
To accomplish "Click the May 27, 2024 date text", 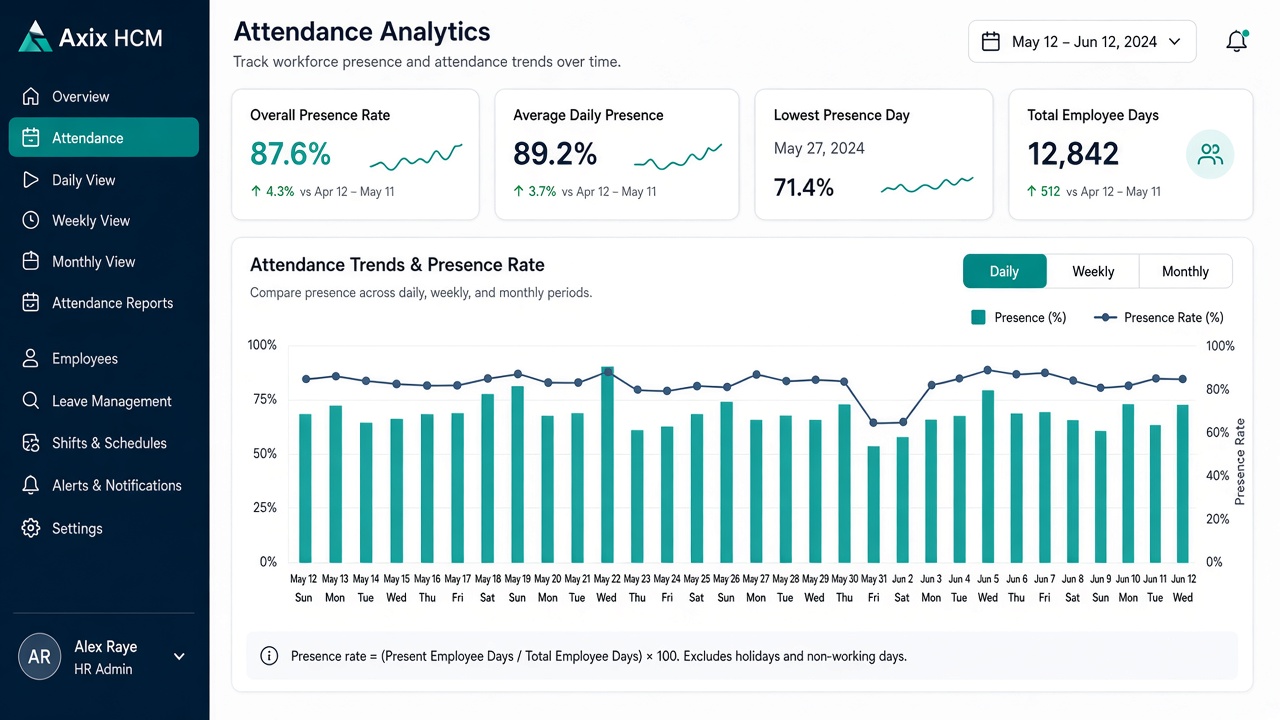I will tap(819, 148).
